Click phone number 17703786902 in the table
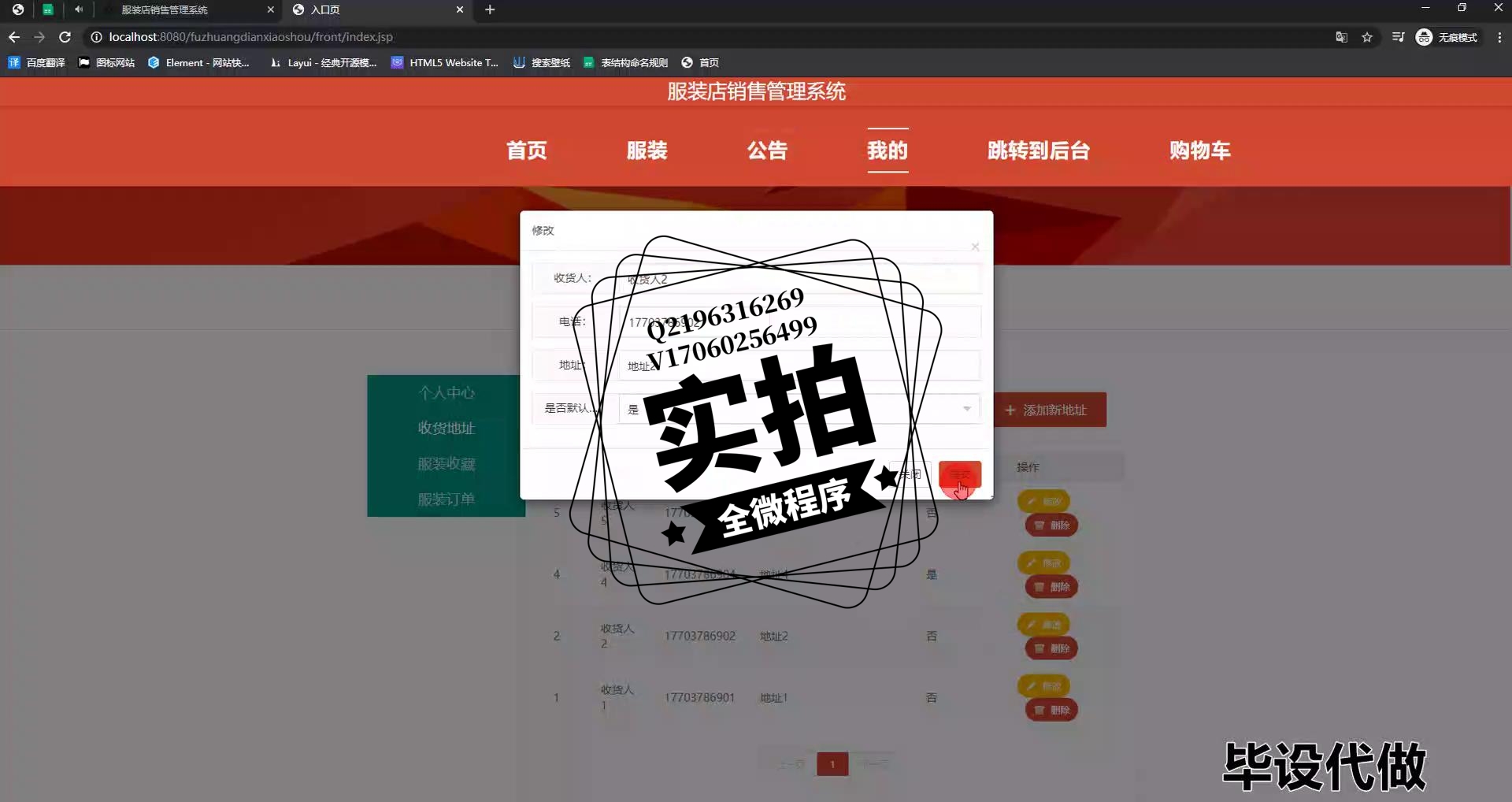This screenshot has width=1512, height=802. click(x=699, y=636)
